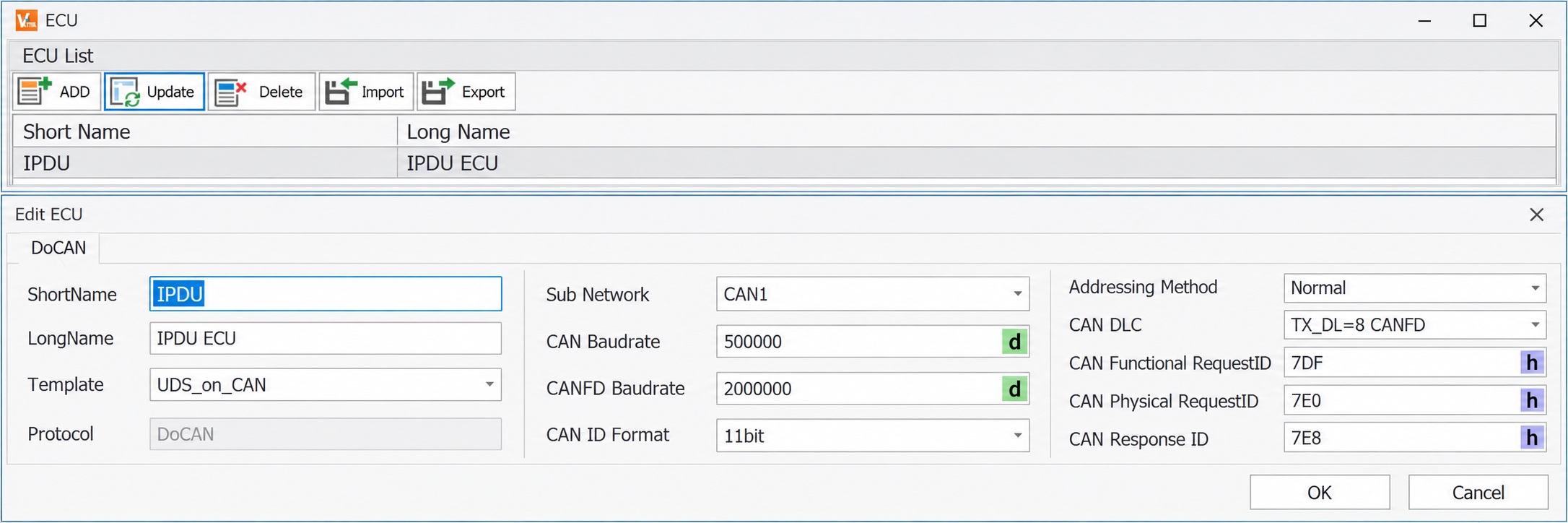1568x523 pixels.
Task: Toggle hex format for CAN Response ID
Action: [x=1531, y=438]
